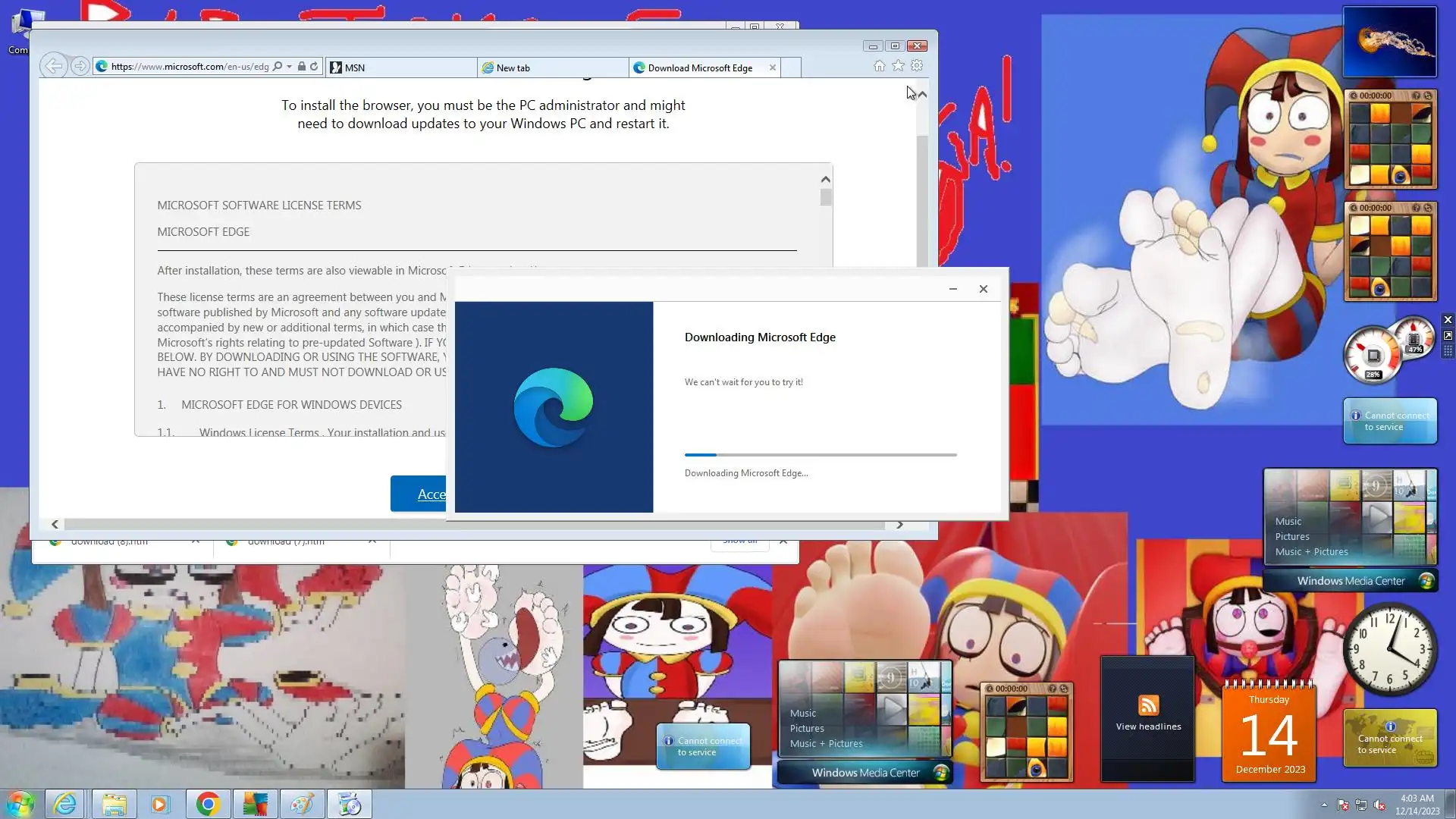1456x819 pixels.
Task: Click the calendar gadget showing Thursday 14
Action: pos(1269,734)
